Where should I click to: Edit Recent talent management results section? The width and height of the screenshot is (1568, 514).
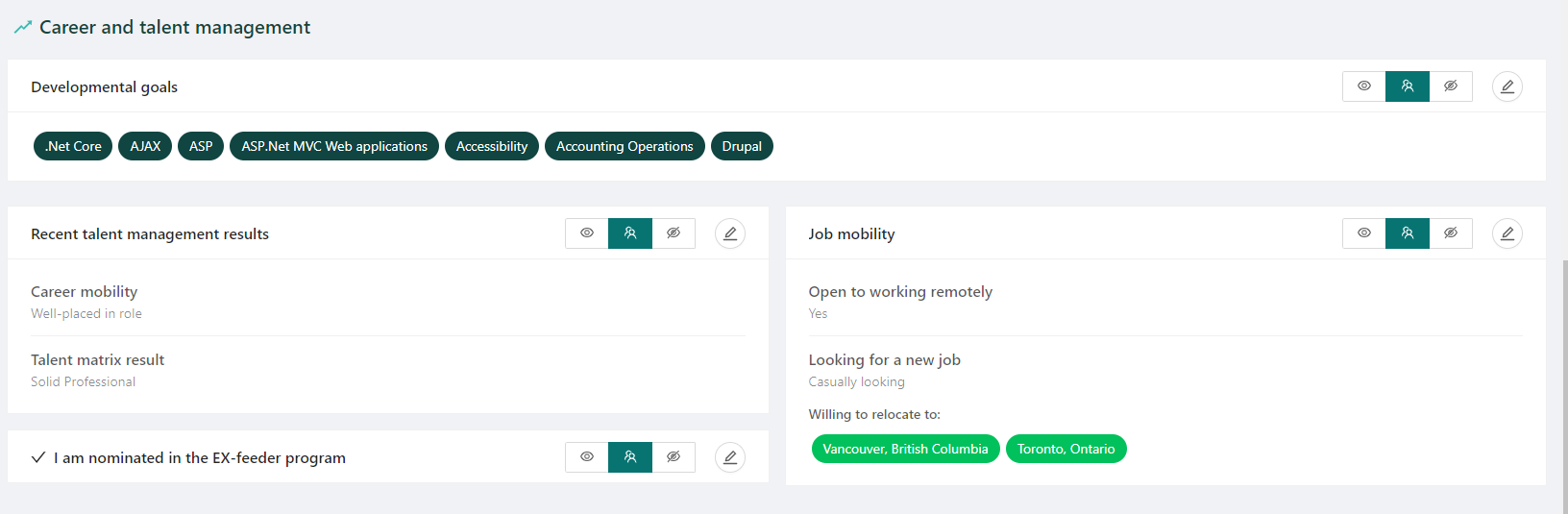pos(729,233)
